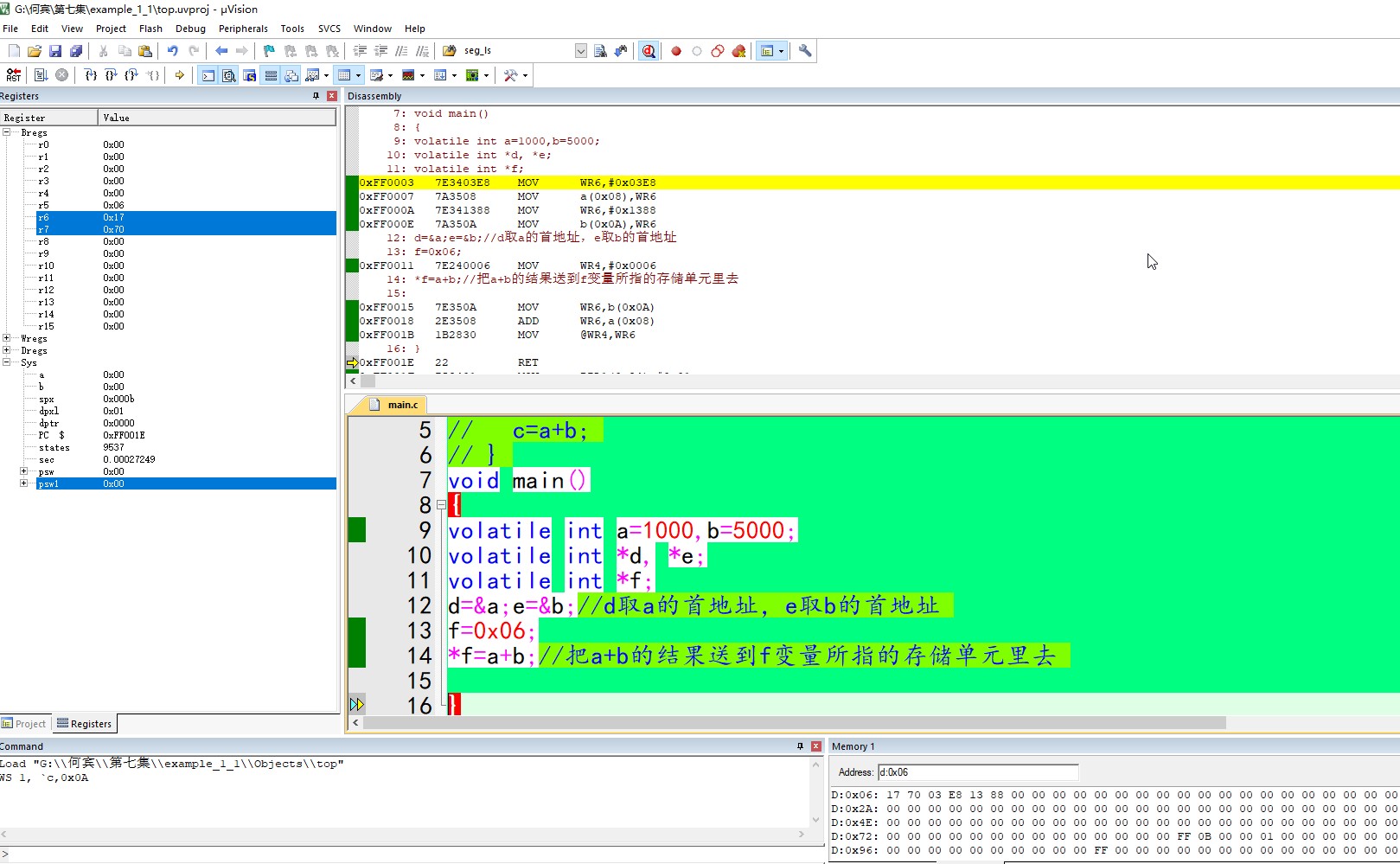The height and width of the screenshot is (864, 1400).
Task: Click the yellow Show Next Statement arrow
Action: 179,75
